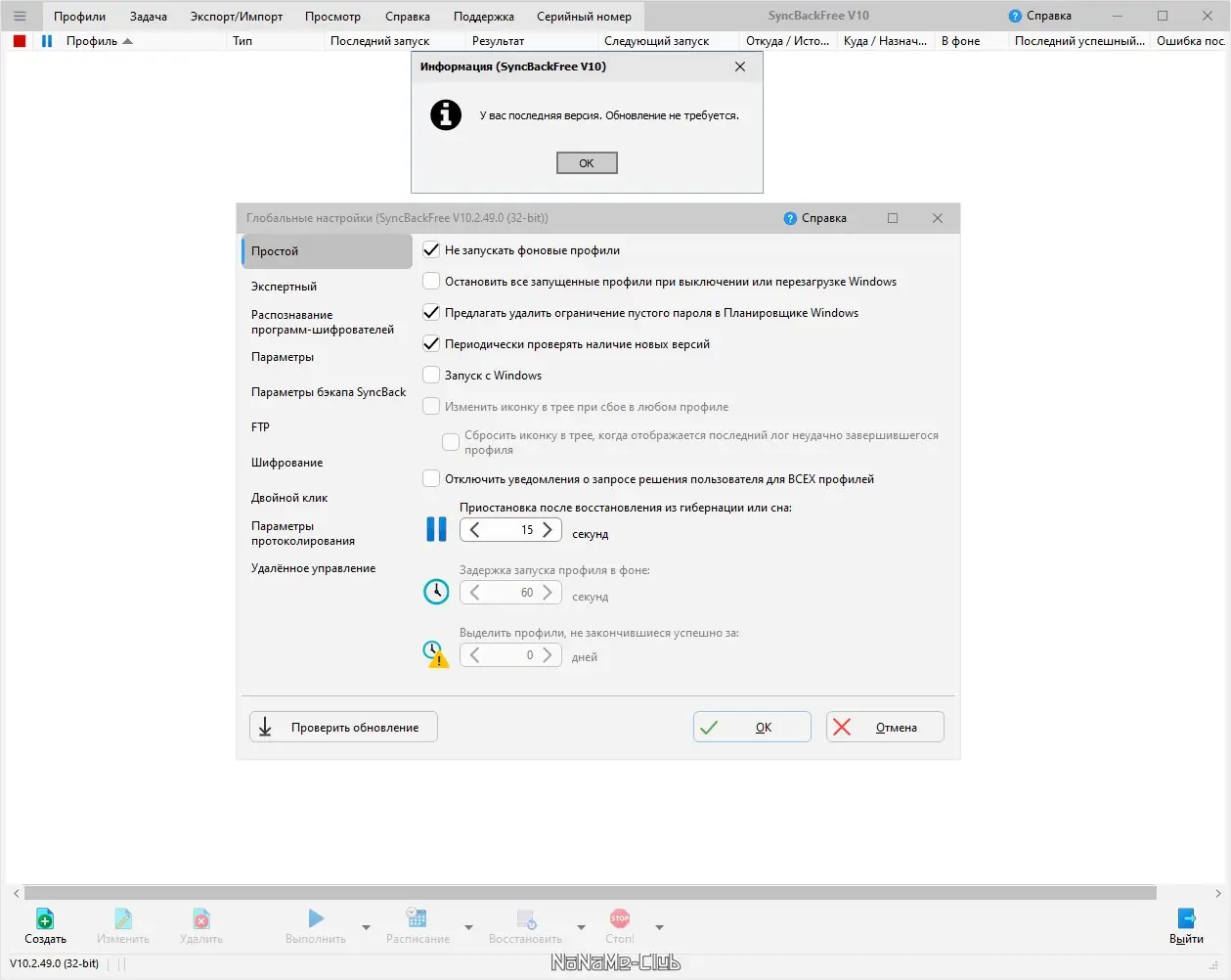Viewport: 1231px width, 980px height.
Task: Click the Справка help icon in settings dialog
Action: click(x=790, y=218)
